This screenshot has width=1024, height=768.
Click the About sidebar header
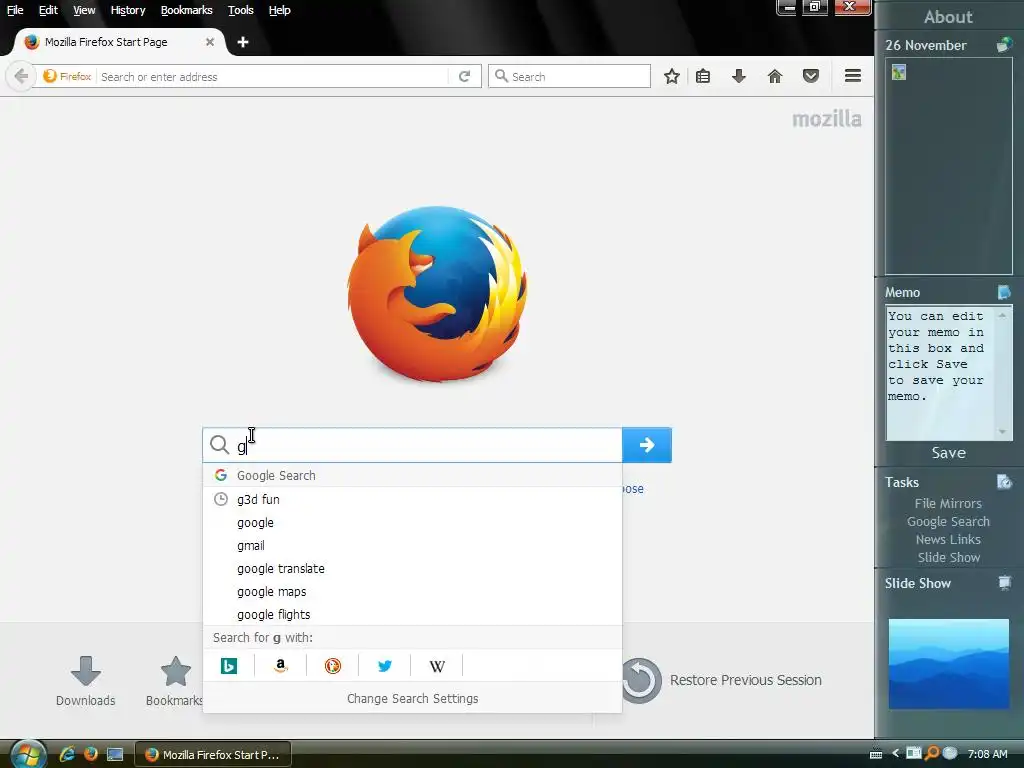pos(948,17)
